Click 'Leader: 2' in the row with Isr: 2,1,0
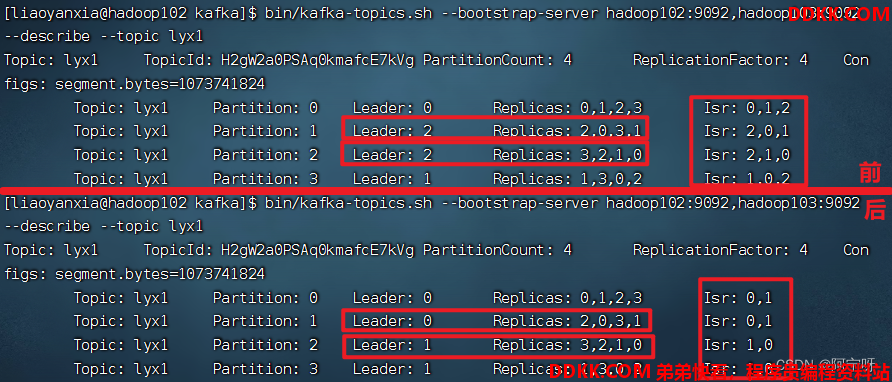Viewport: 892px width, 382px height. click(393, 155)
